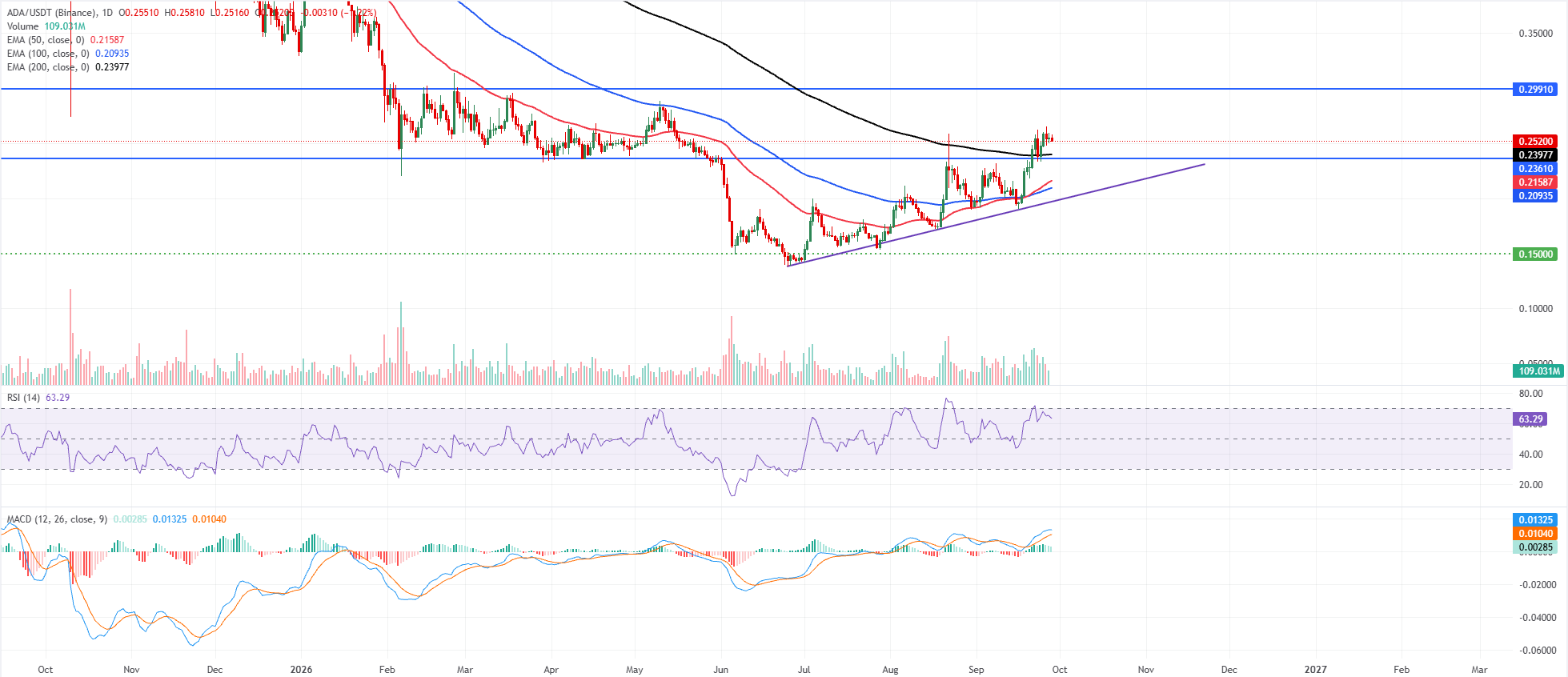Click the Sep label on the time axis
This screenshot has height=677, width=1568.
(x=976, y=670)
